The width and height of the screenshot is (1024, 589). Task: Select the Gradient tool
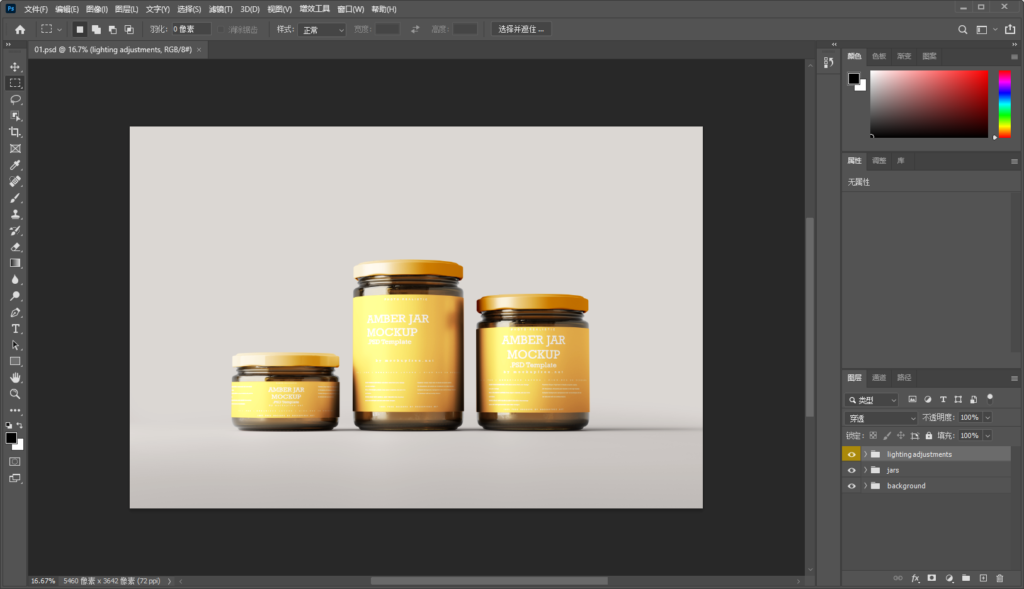[15, 263]
